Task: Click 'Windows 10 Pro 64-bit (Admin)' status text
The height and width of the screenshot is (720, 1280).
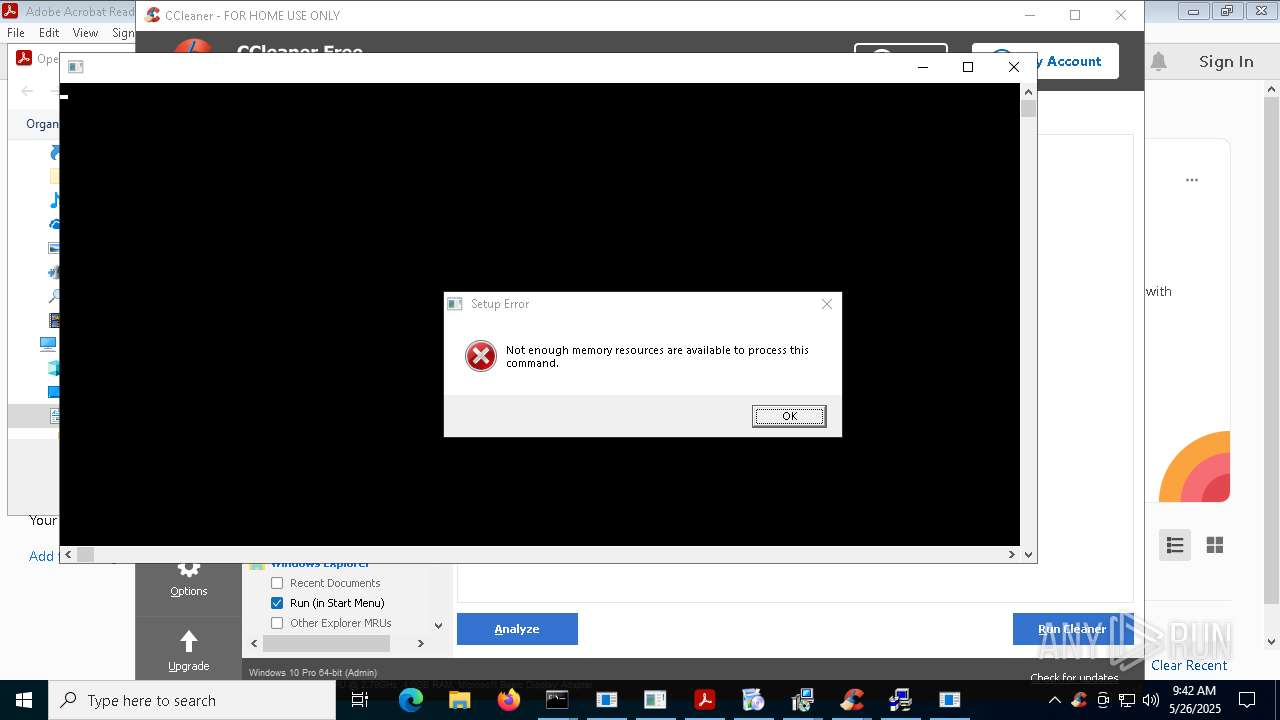Action: pyautogui.click(x=313, y=673)
